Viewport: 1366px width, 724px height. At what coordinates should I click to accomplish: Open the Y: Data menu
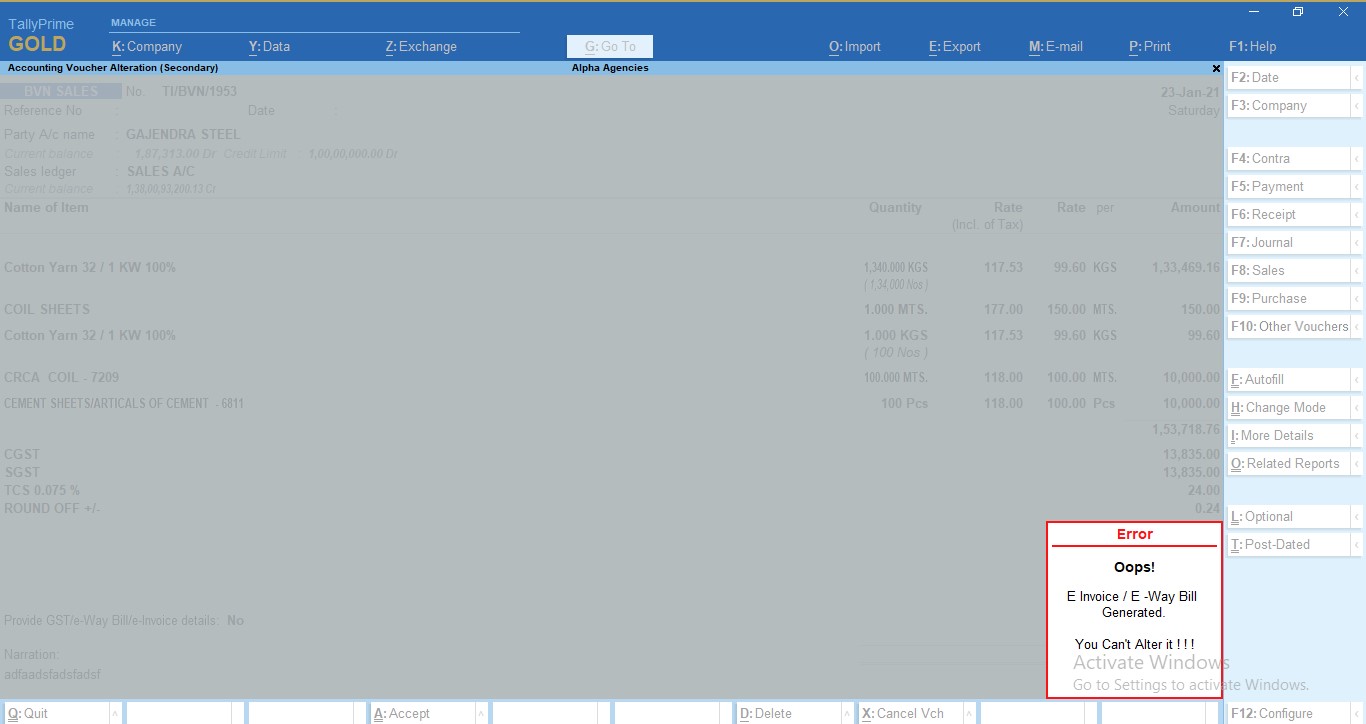[268, 46]
